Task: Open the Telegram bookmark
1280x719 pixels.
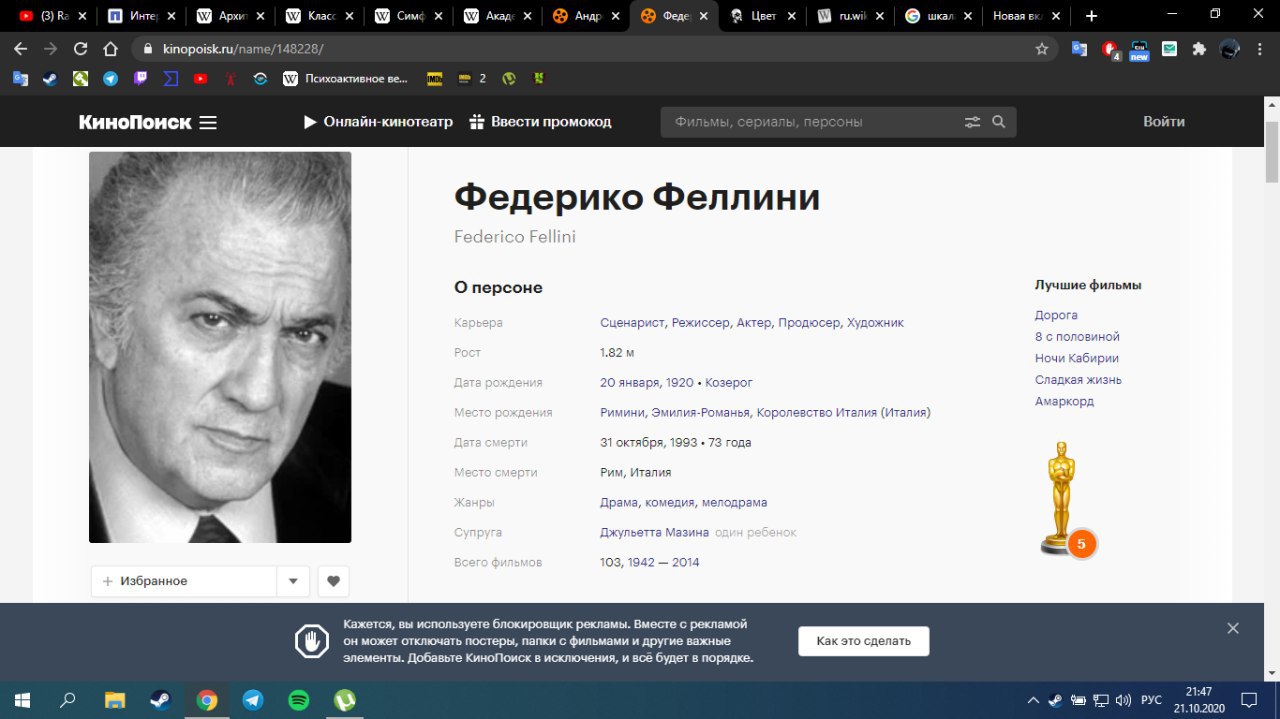Action: [111, 78]
